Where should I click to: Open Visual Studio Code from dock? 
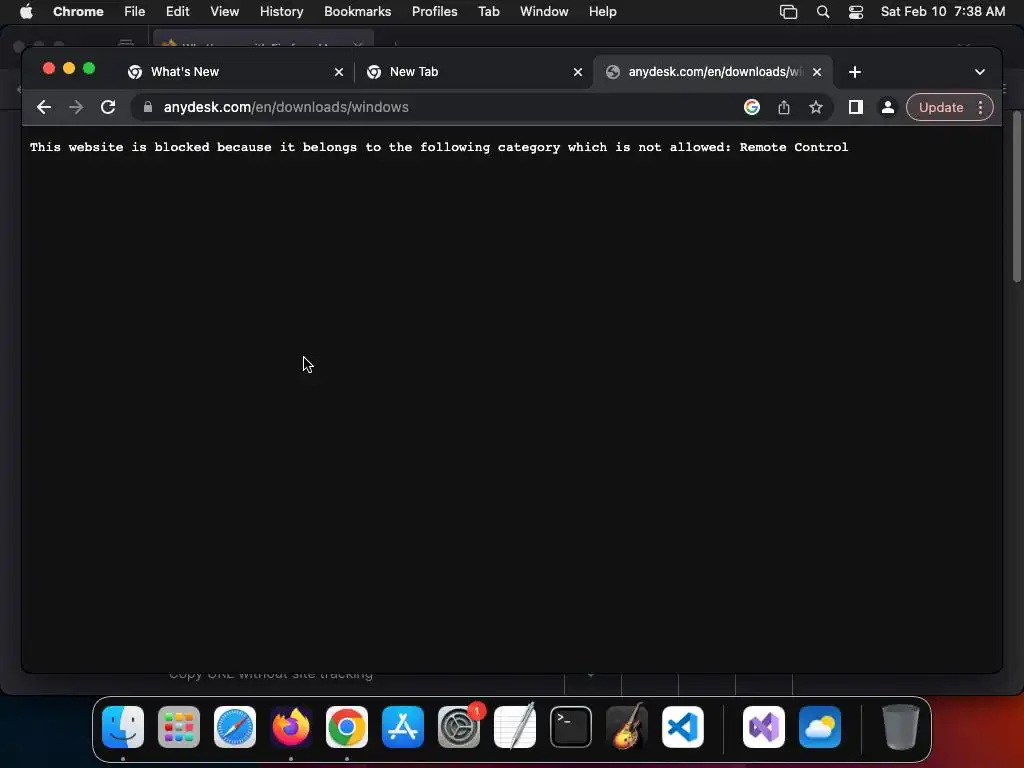tap(683, 727)
